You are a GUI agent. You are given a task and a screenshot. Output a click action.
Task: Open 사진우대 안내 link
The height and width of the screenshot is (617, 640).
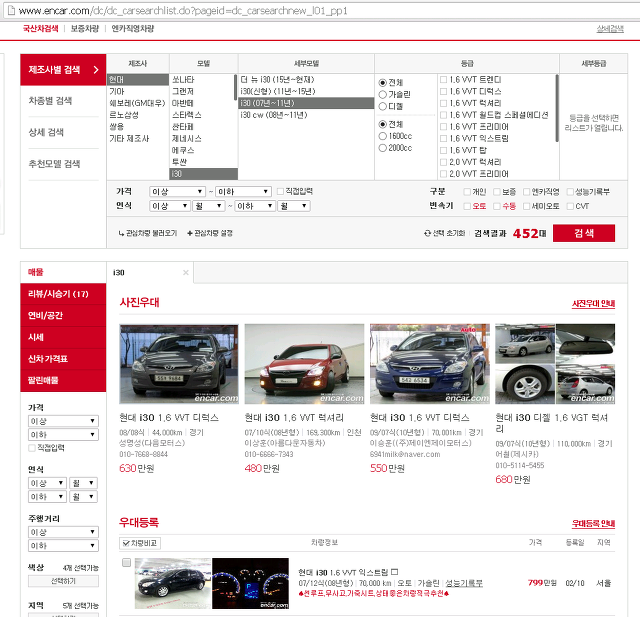(x=593, y=304)
